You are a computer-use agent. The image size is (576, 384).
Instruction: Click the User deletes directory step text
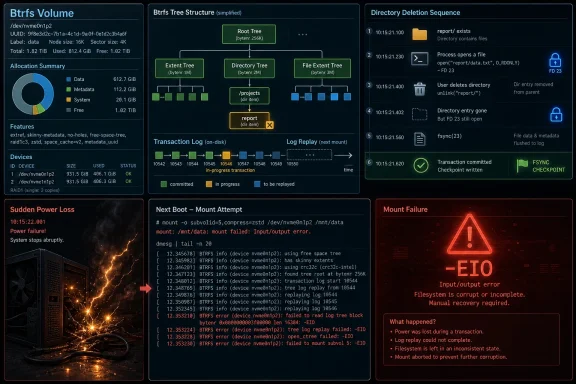coord(464,85)
